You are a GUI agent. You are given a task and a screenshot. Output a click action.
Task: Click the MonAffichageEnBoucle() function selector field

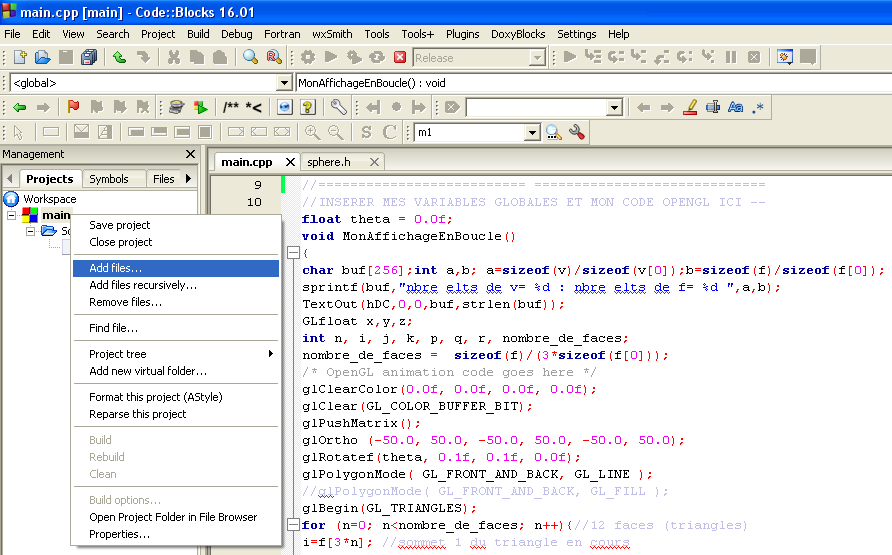tap(593, 83)
